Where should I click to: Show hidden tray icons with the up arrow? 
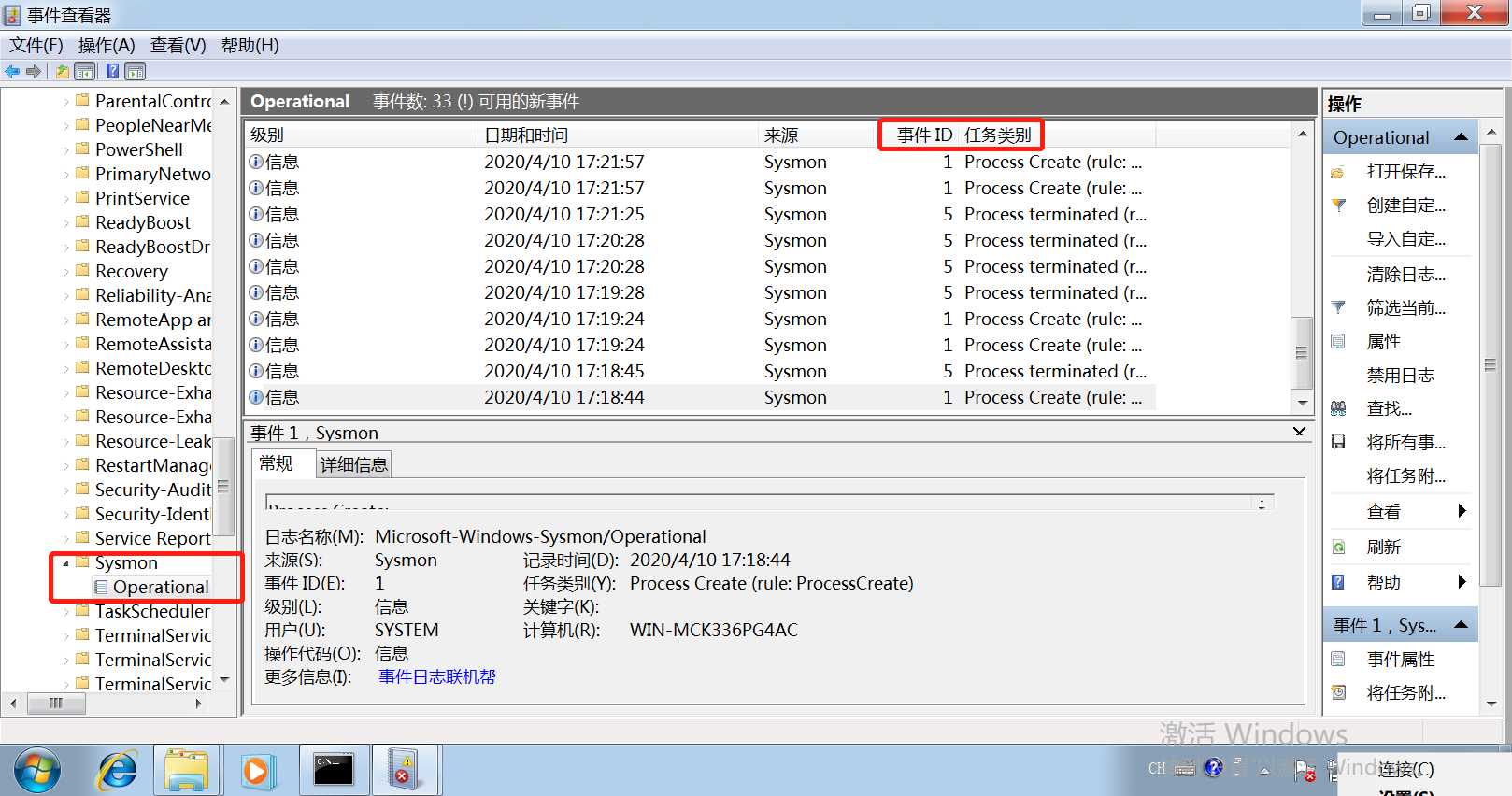[x=1265, y=771]
